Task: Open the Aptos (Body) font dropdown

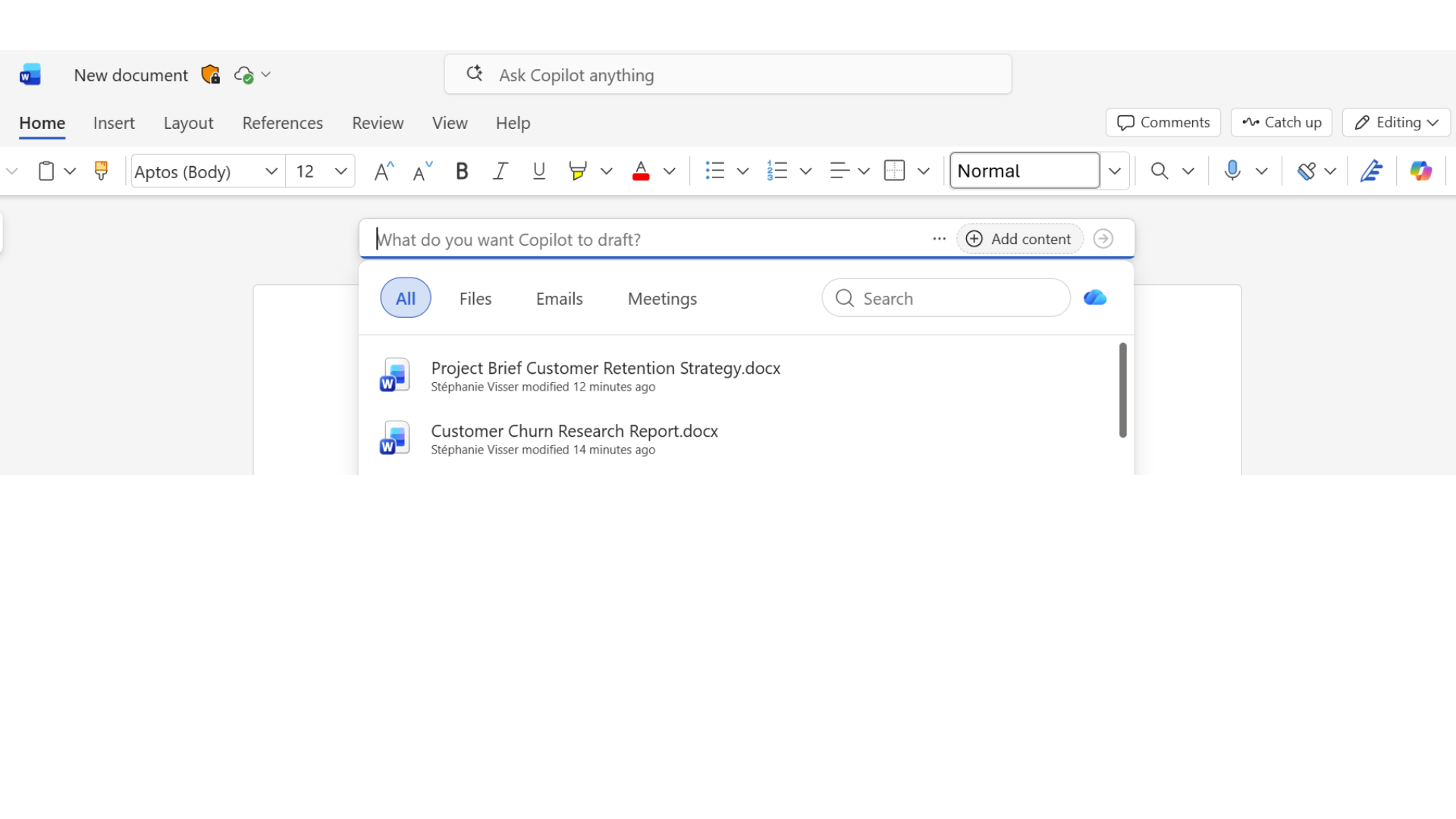Action: click(x=271, y=171)
